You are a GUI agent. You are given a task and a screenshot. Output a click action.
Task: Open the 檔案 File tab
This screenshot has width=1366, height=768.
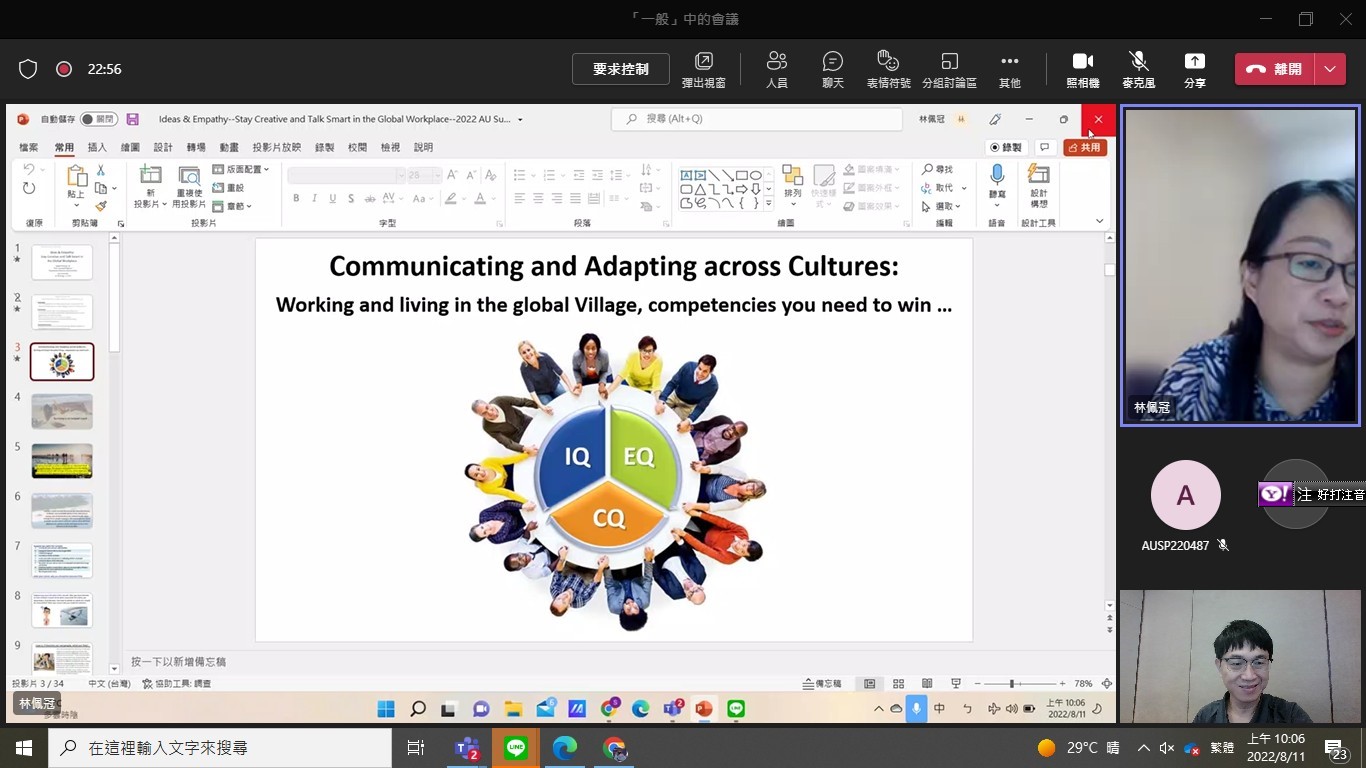point(29,147)
